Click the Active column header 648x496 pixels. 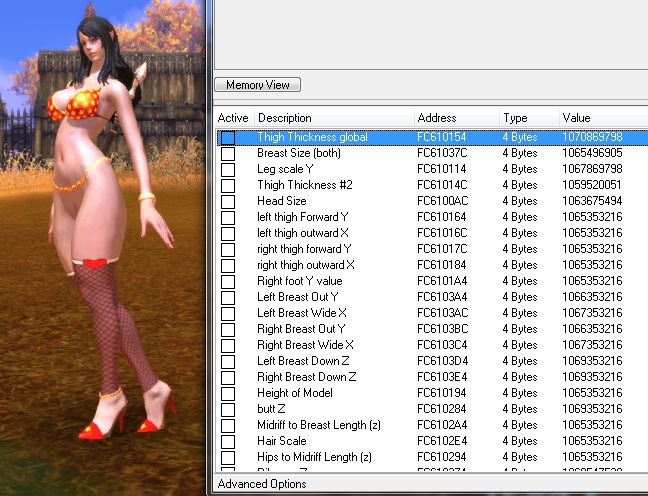[x=233, y=118]
